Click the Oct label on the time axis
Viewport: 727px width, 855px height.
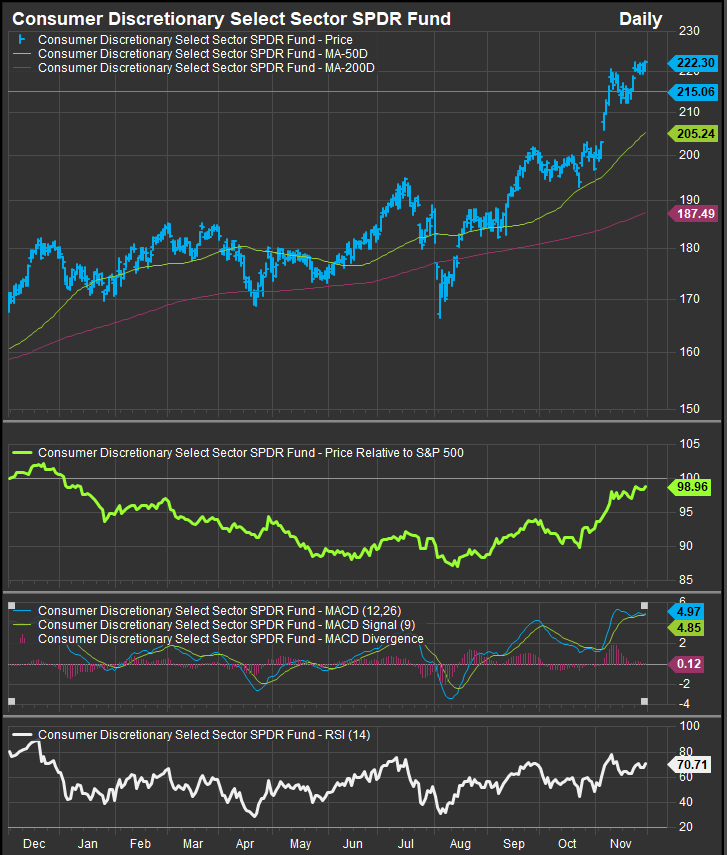pos(567,844)
